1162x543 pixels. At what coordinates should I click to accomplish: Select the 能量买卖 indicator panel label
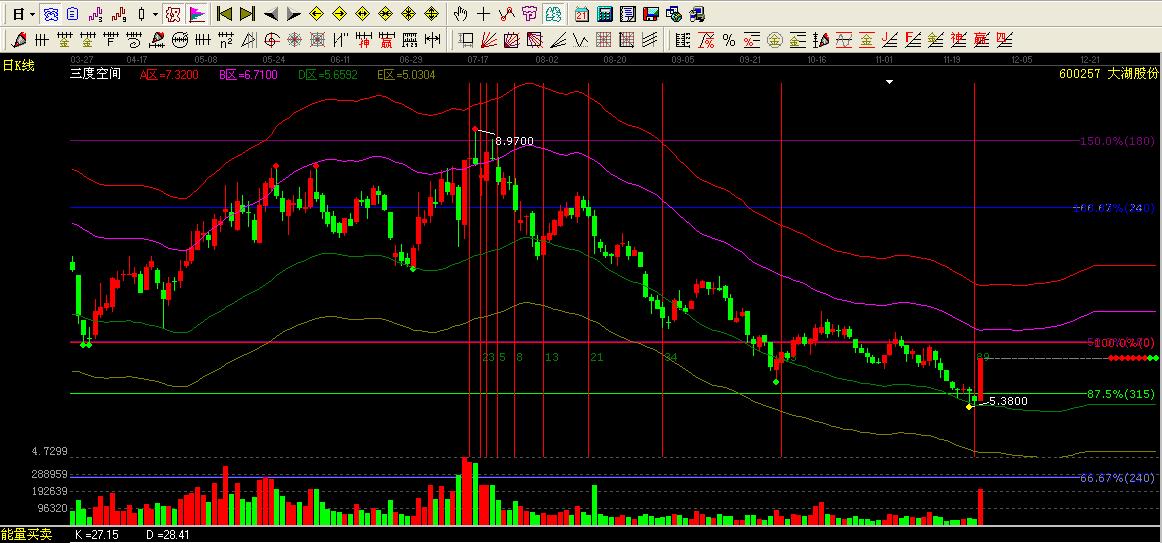click(x=26, y=535)
